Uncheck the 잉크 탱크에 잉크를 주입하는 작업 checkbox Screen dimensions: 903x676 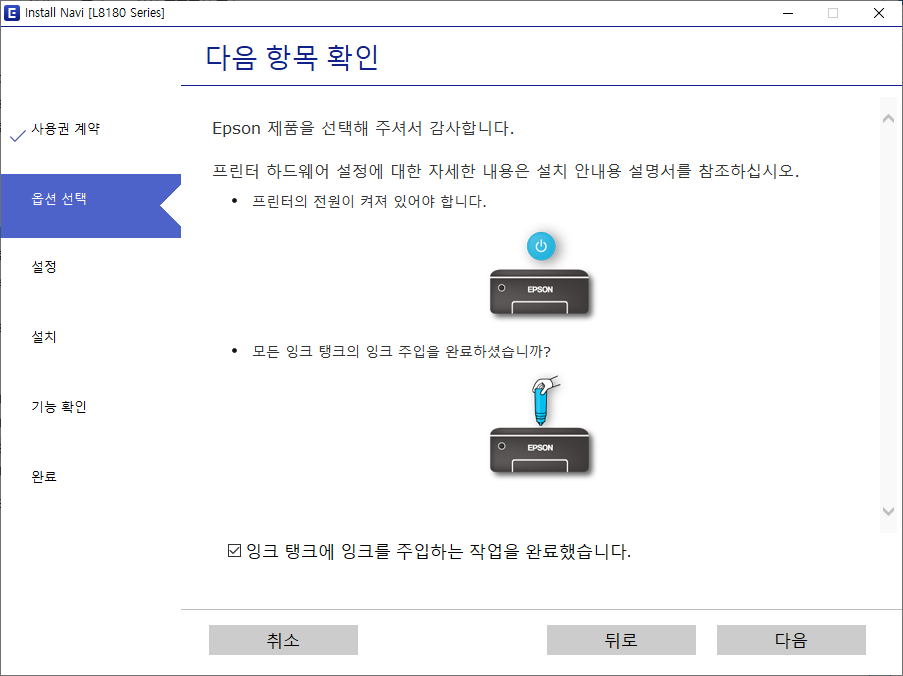click(x=234, y=551)
